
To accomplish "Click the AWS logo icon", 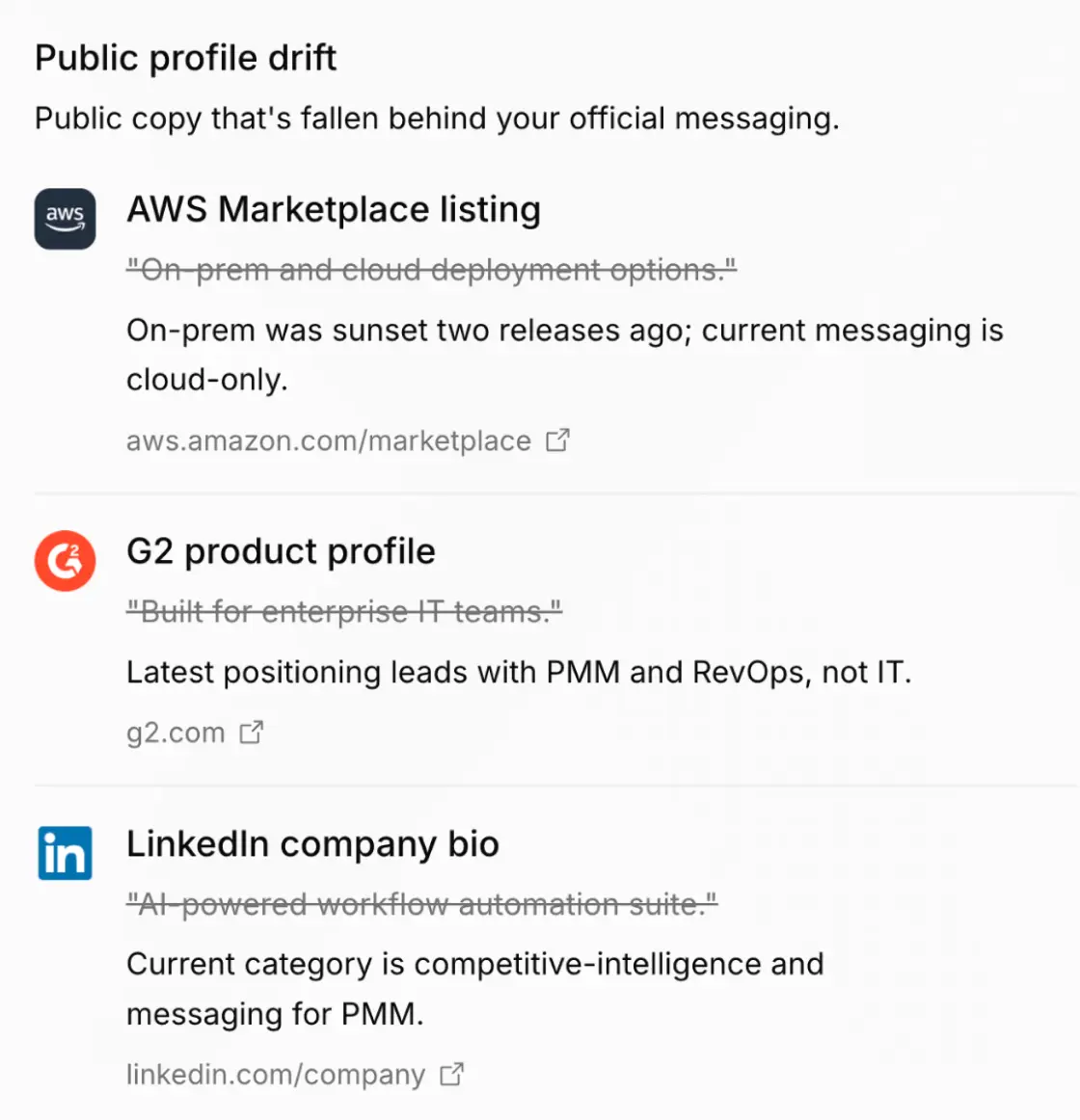I will [x=65, y=219].
